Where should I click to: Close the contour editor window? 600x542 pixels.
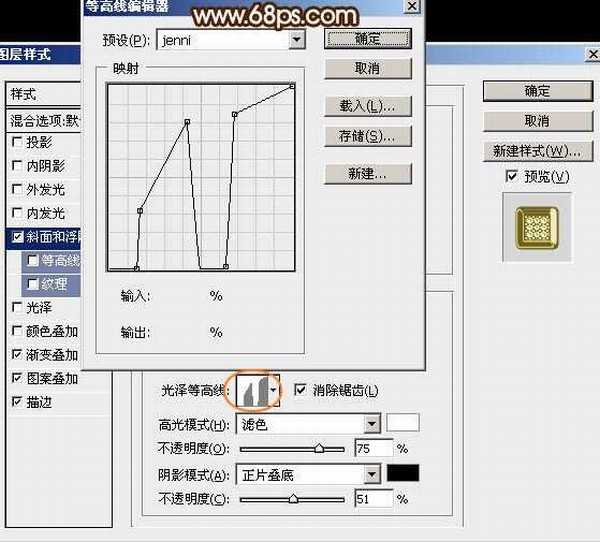(412, 6)
